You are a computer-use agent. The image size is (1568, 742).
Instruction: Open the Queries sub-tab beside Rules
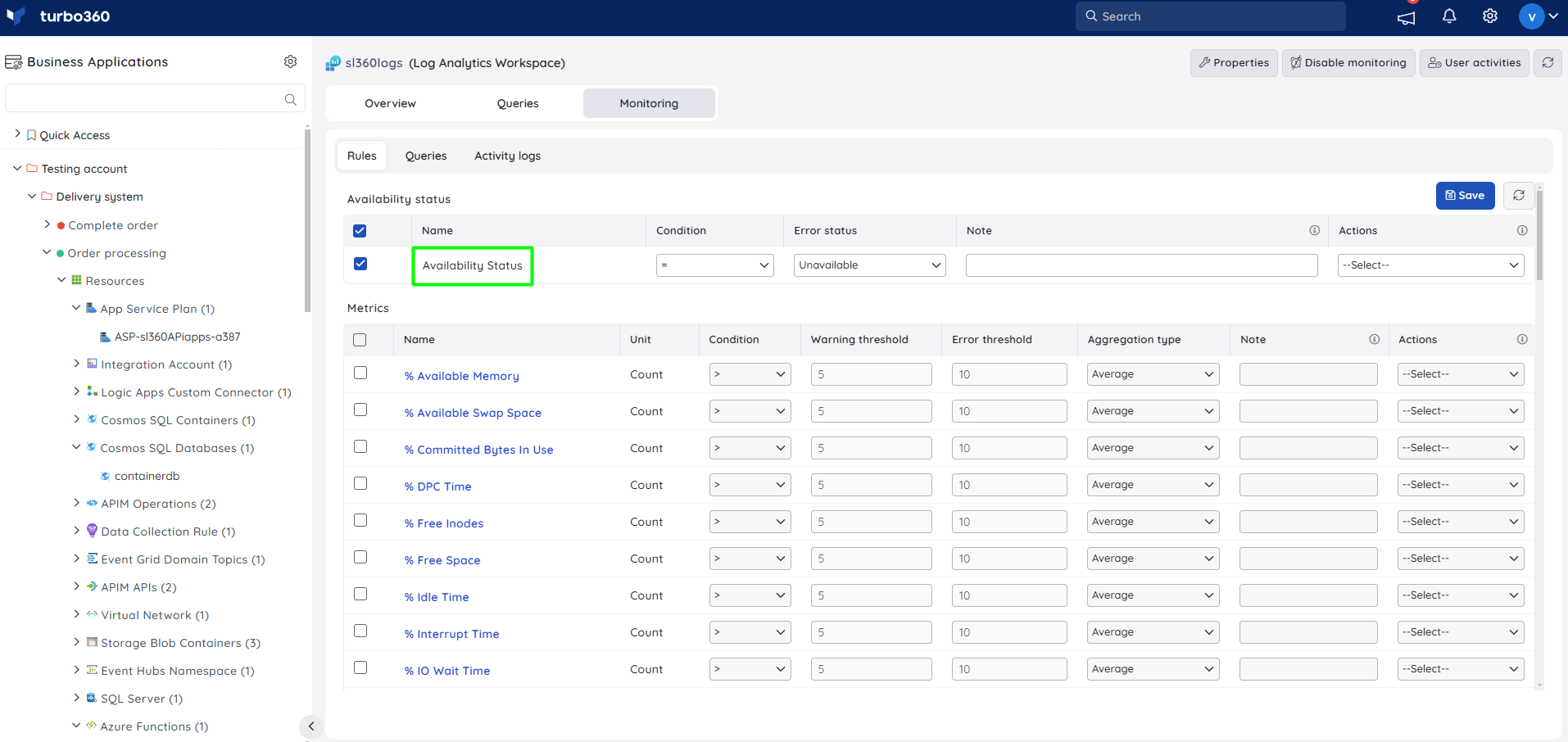click(x=426, y=156)
